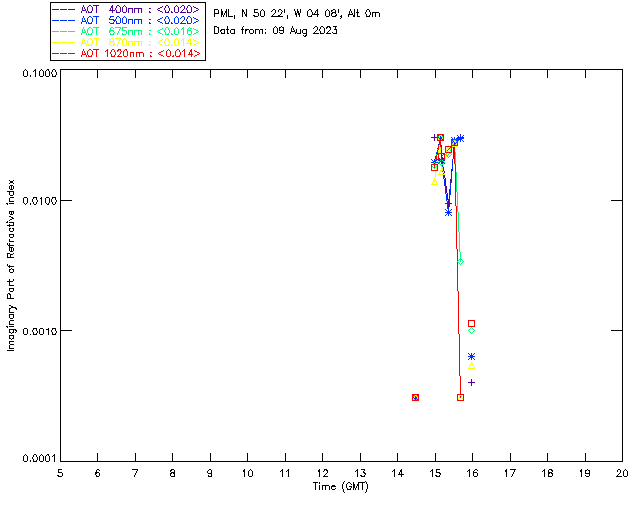Click the yellow triangle marker at time 16

471,366
